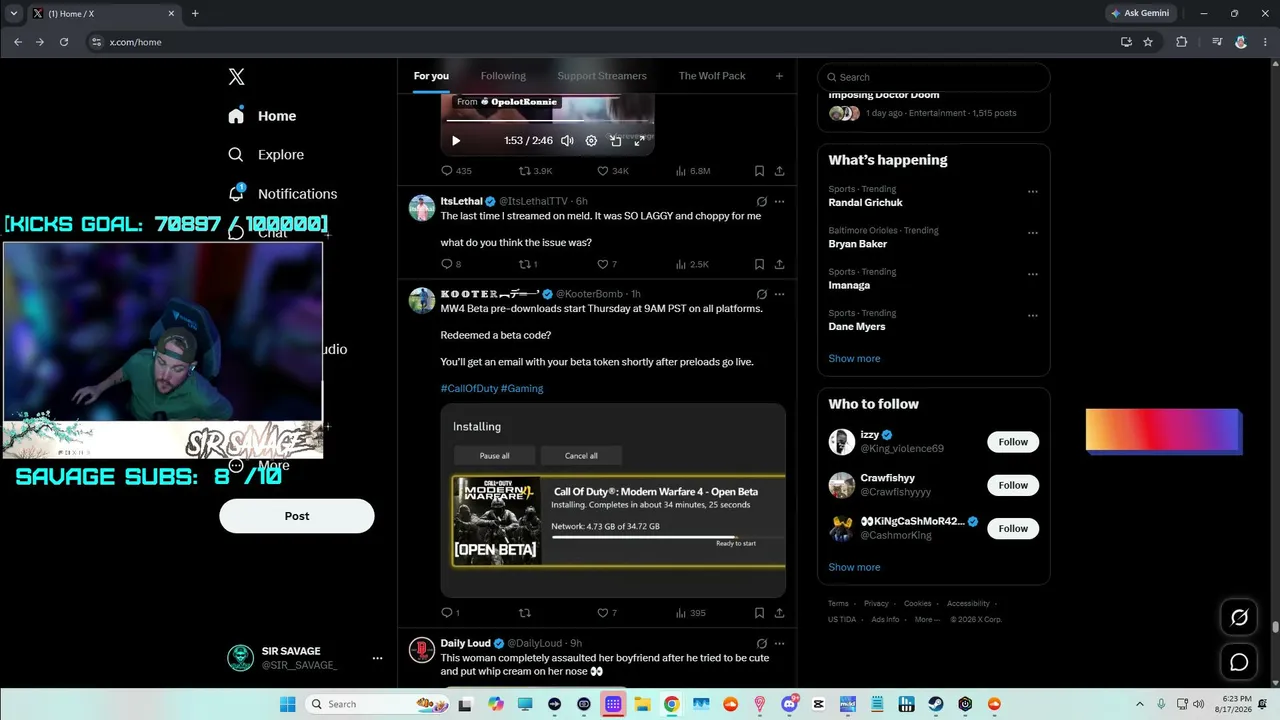Click the X search input field
1280x720 pixels.
tap(934, 77)
